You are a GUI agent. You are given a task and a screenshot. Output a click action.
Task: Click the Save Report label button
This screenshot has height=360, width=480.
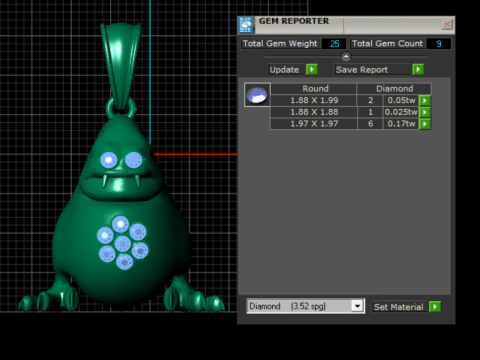click(x=372, y=70)
